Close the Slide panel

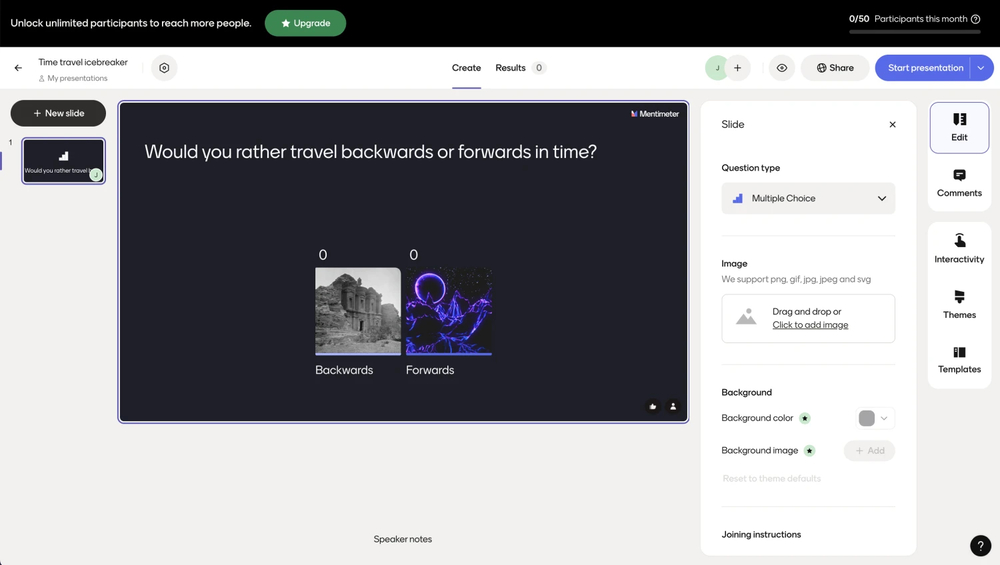click(892, 125)
